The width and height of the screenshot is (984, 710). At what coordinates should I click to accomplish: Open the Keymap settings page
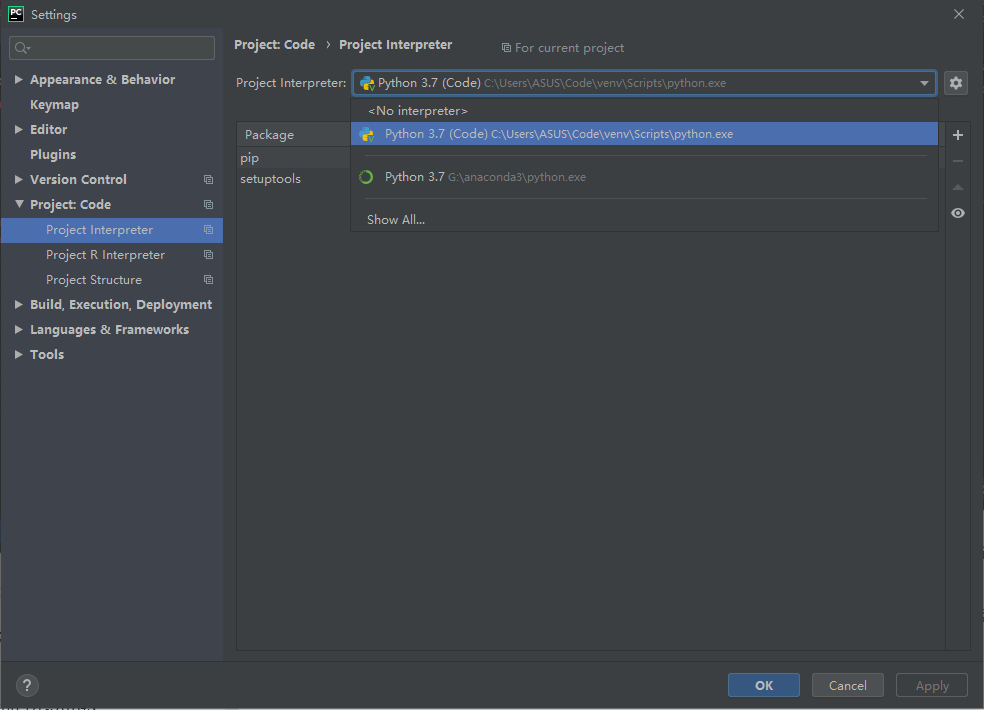pyautogui.click(x=54, y=104)
